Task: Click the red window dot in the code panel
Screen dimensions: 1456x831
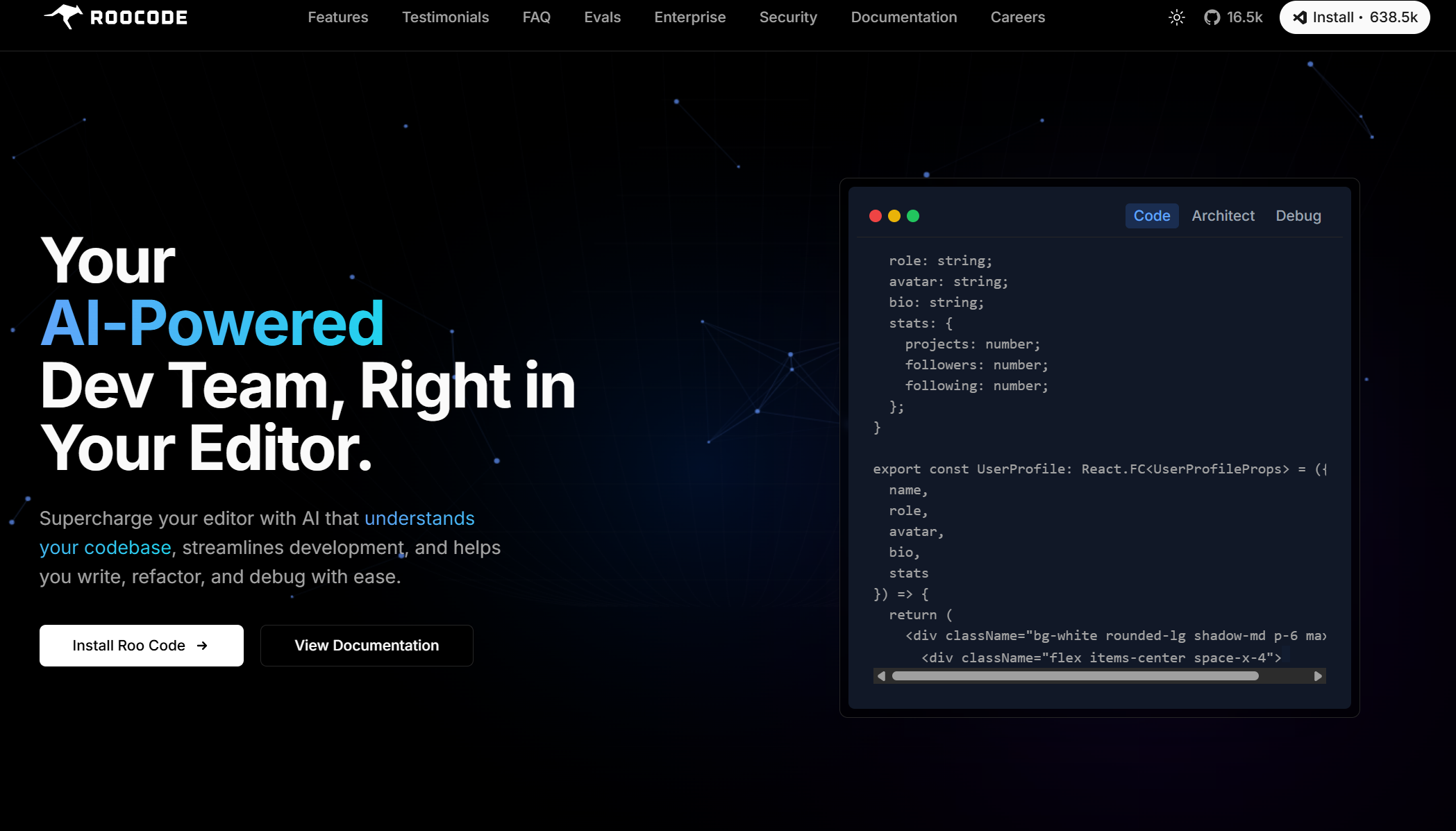Action: pyautogui.click(x=876, y=216)
